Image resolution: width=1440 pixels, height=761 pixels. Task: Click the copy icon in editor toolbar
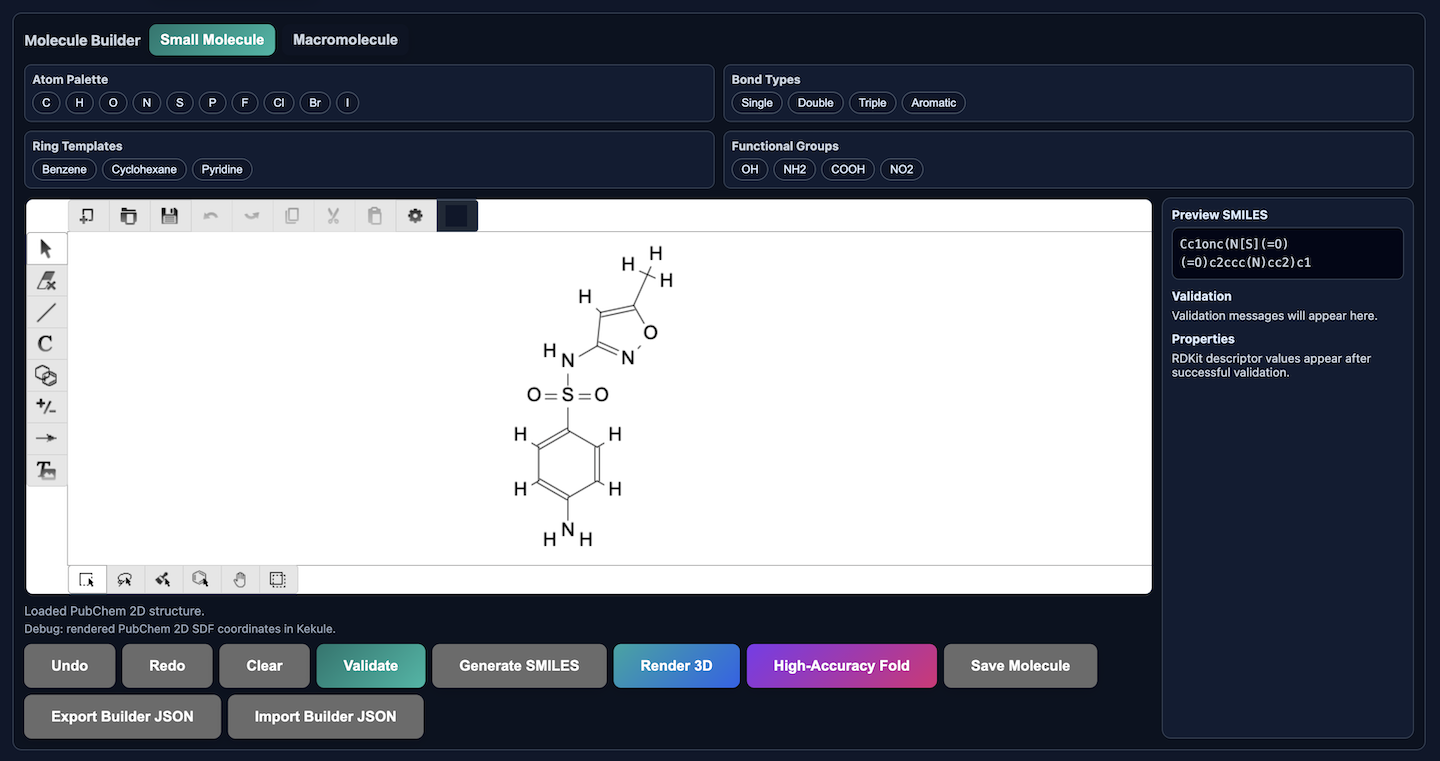(293, 216)
